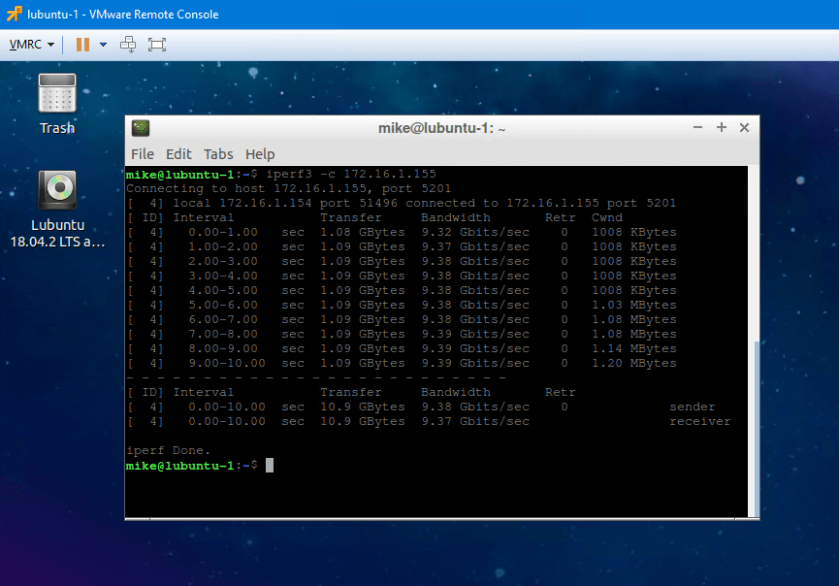839x586 pixels.
Task: Click the iperf3 command line in terminal
Action: pos(351,174)
